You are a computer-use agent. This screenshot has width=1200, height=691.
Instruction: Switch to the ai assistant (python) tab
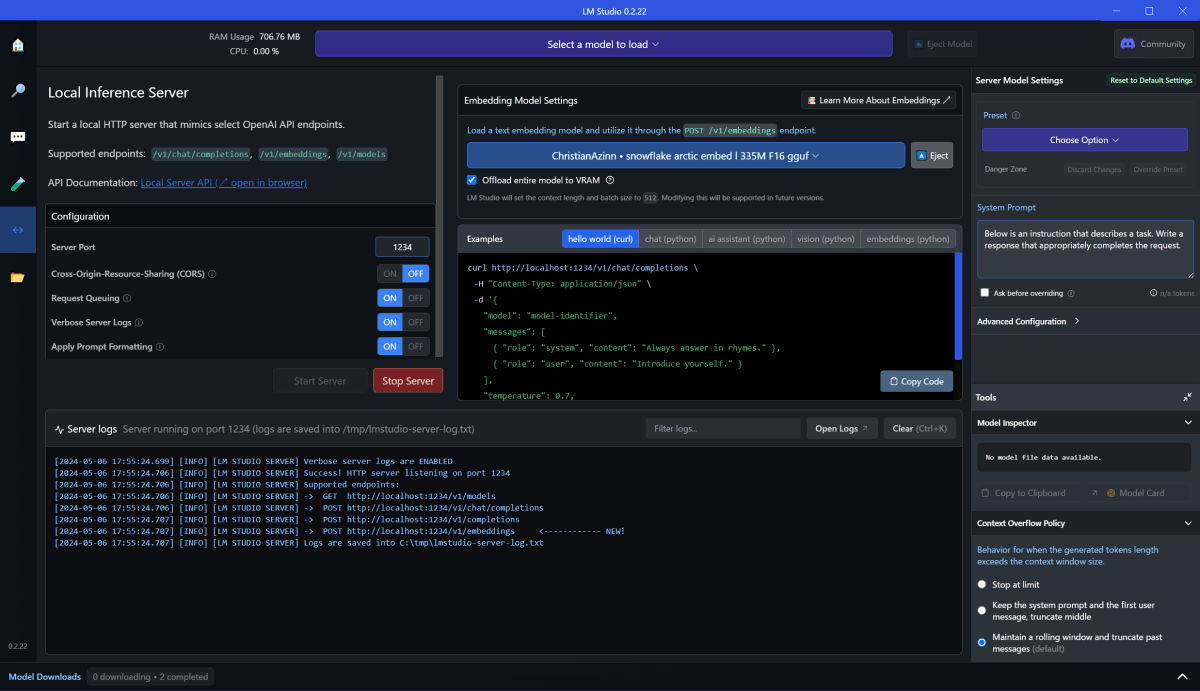[x=746, y=239]
